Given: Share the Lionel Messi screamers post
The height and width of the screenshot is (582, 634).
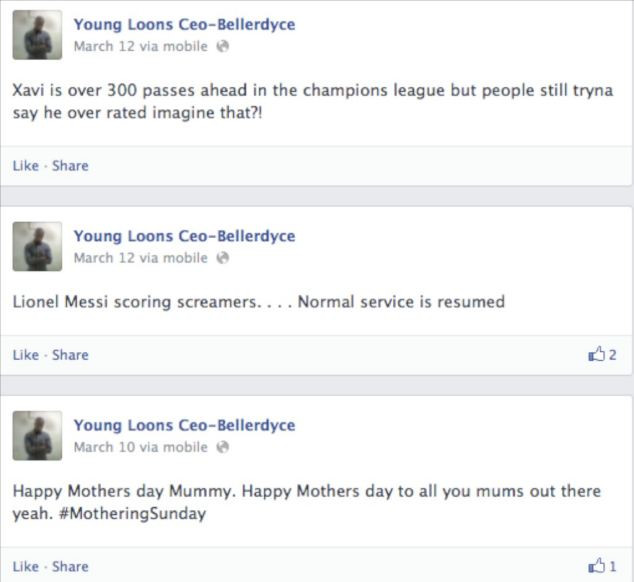Looking at the screenshot, I should point(70,355).
